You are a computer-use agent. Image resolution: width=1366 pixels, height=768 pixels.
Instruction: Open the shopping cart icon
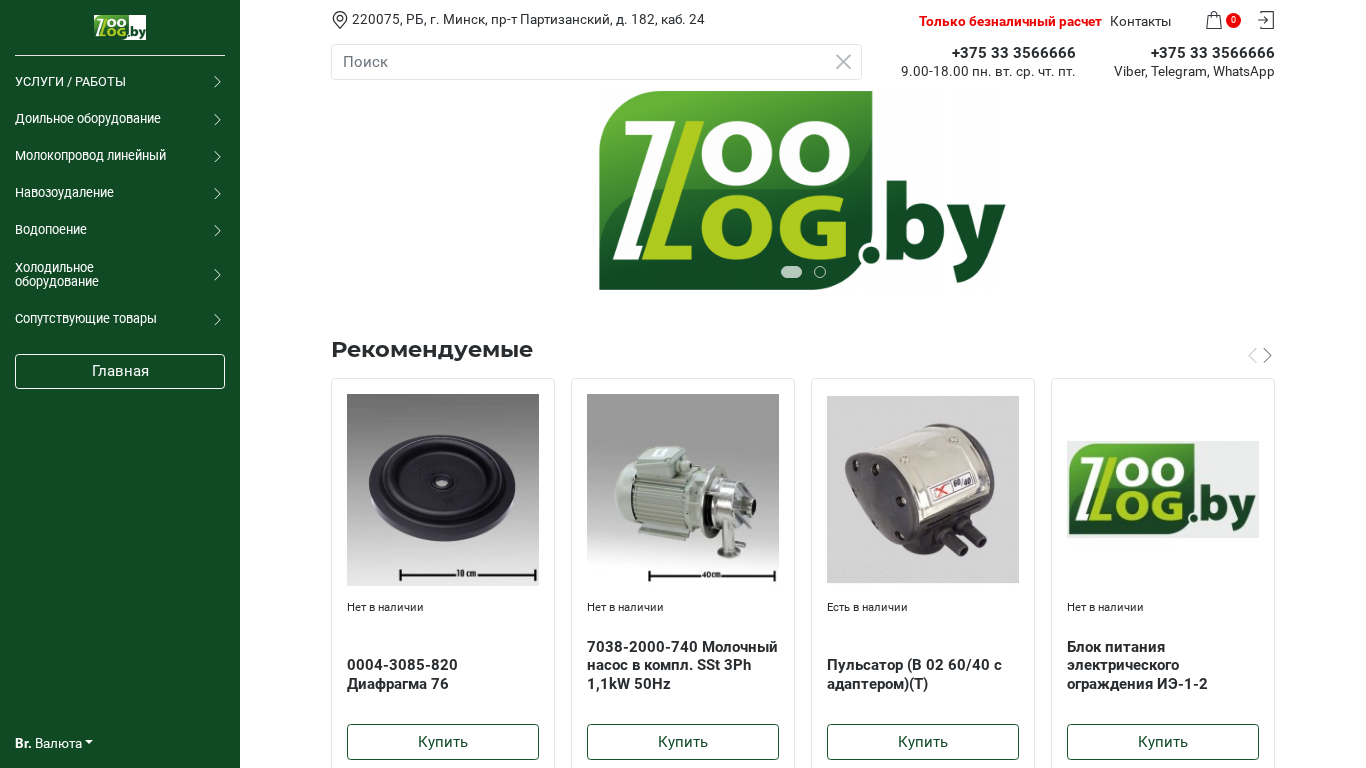pyautogui.click(x=1214, y=20)
